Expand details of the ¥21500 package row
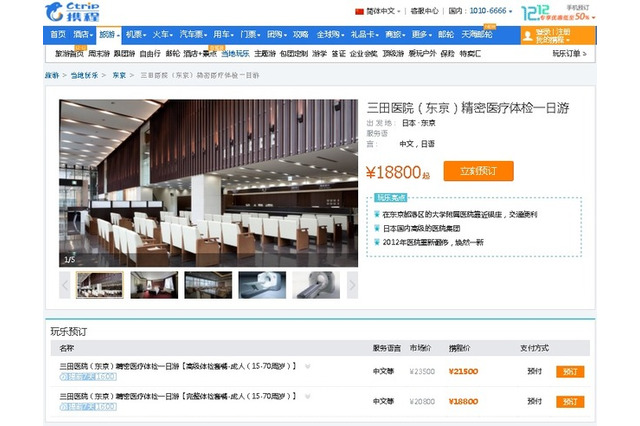 [x=307, y=366]
